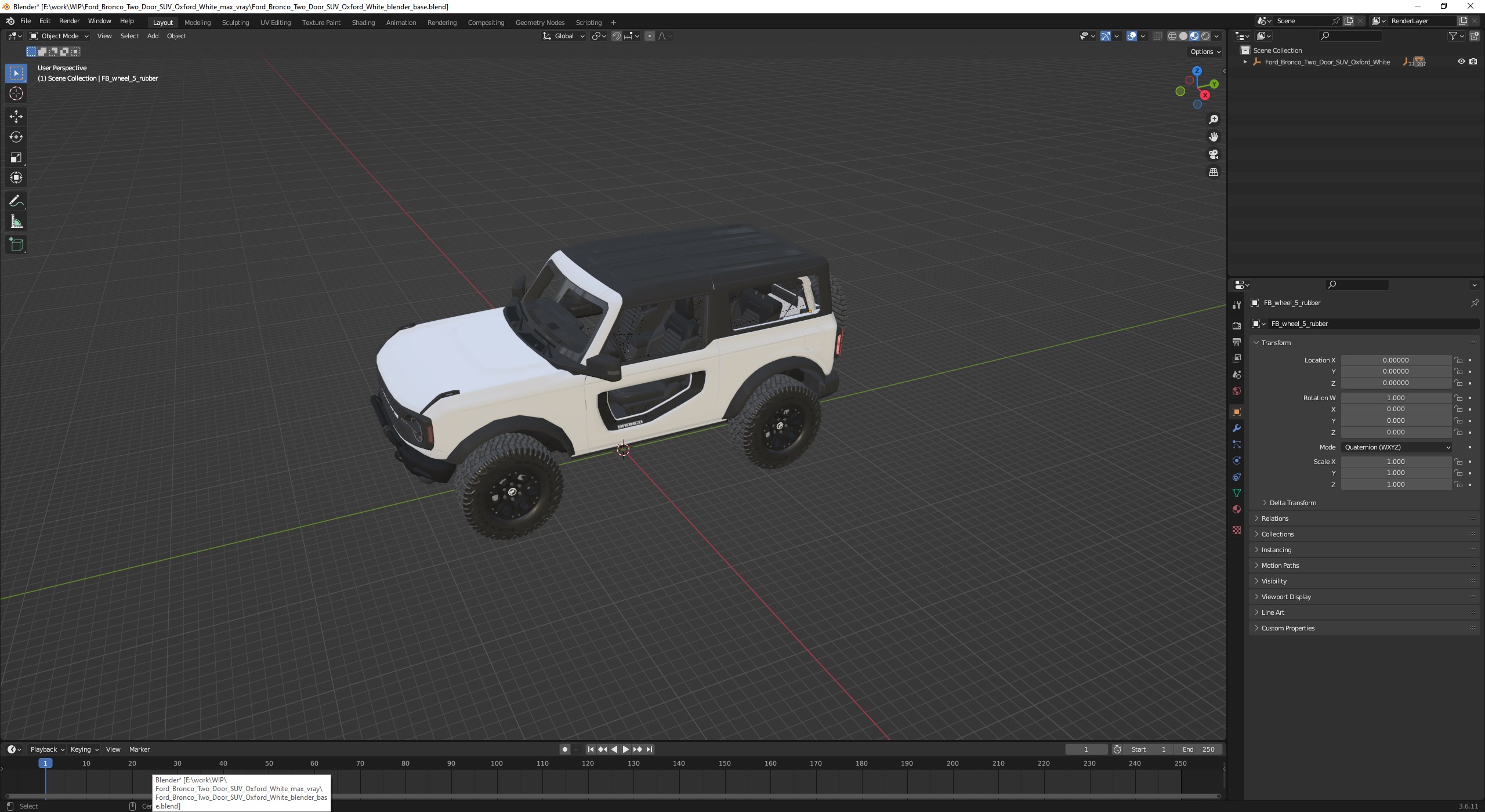Select the Annotate pencil tool
1485x812 pixels.
16,201
